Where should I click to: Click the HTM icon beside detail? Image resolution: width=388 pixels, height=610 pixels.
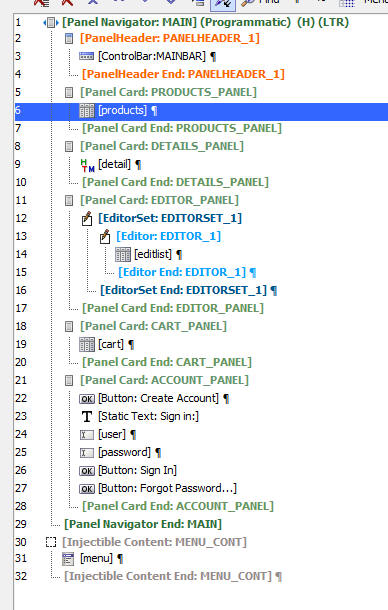[x=87, y=165]
